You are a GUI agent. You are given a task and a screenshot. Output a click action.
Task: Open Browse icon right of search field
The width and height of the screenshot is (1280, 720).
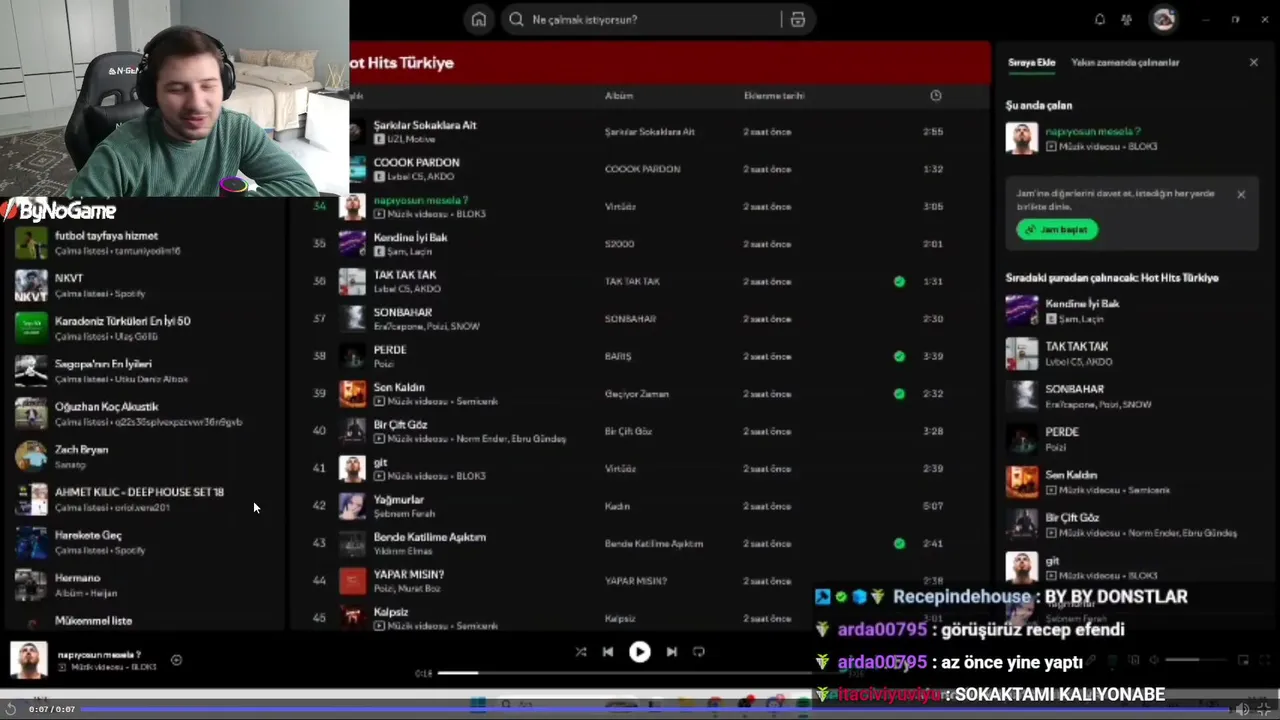point(797,20)
